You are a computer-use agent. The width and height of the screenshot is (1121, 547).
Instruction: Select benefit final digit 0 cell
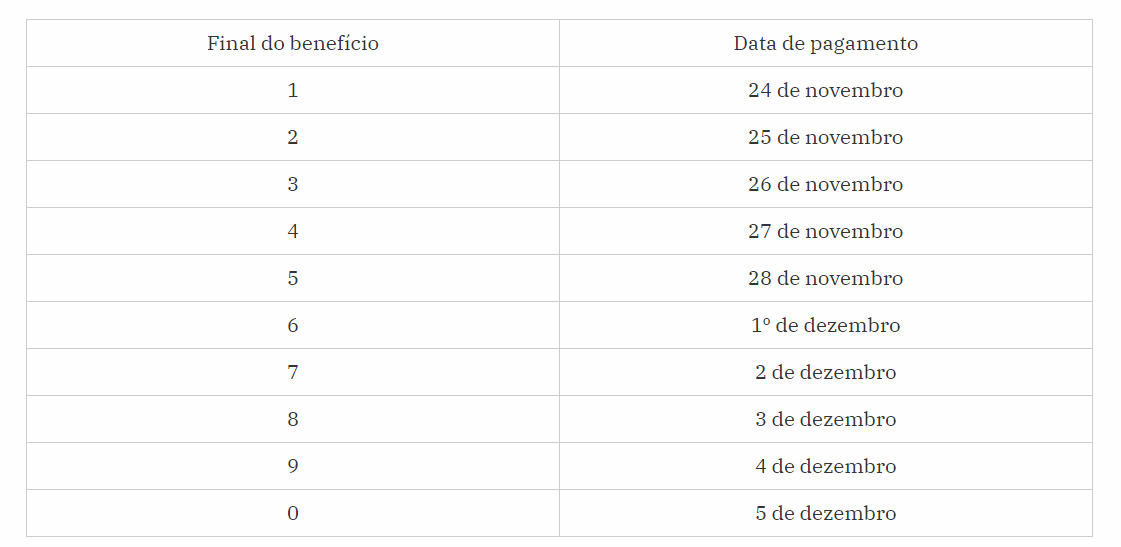pos(292,513)
